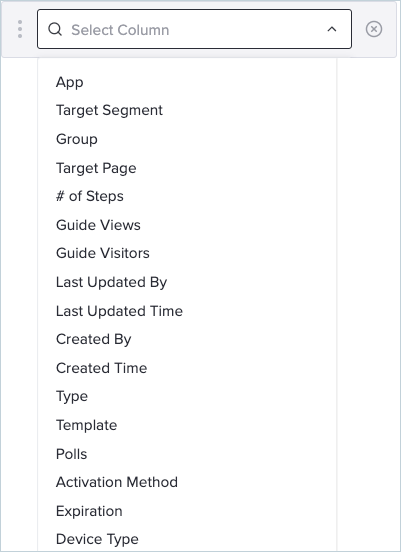The width and height of the screenshot is (401, 552).
Task: Pick Template from the list
Action: pos(87,426)
